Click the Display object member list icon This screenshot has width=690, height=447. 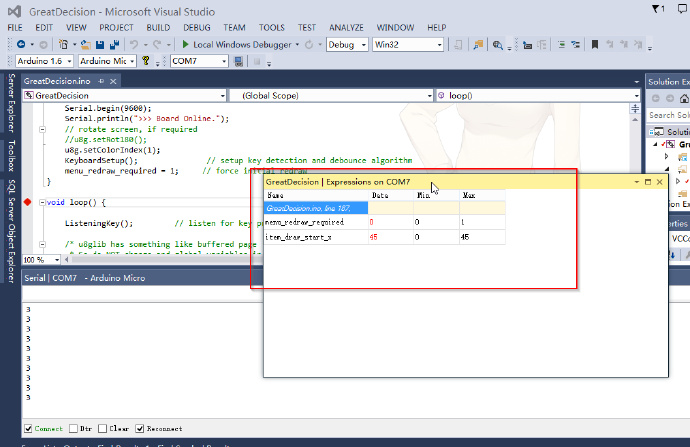527,45
